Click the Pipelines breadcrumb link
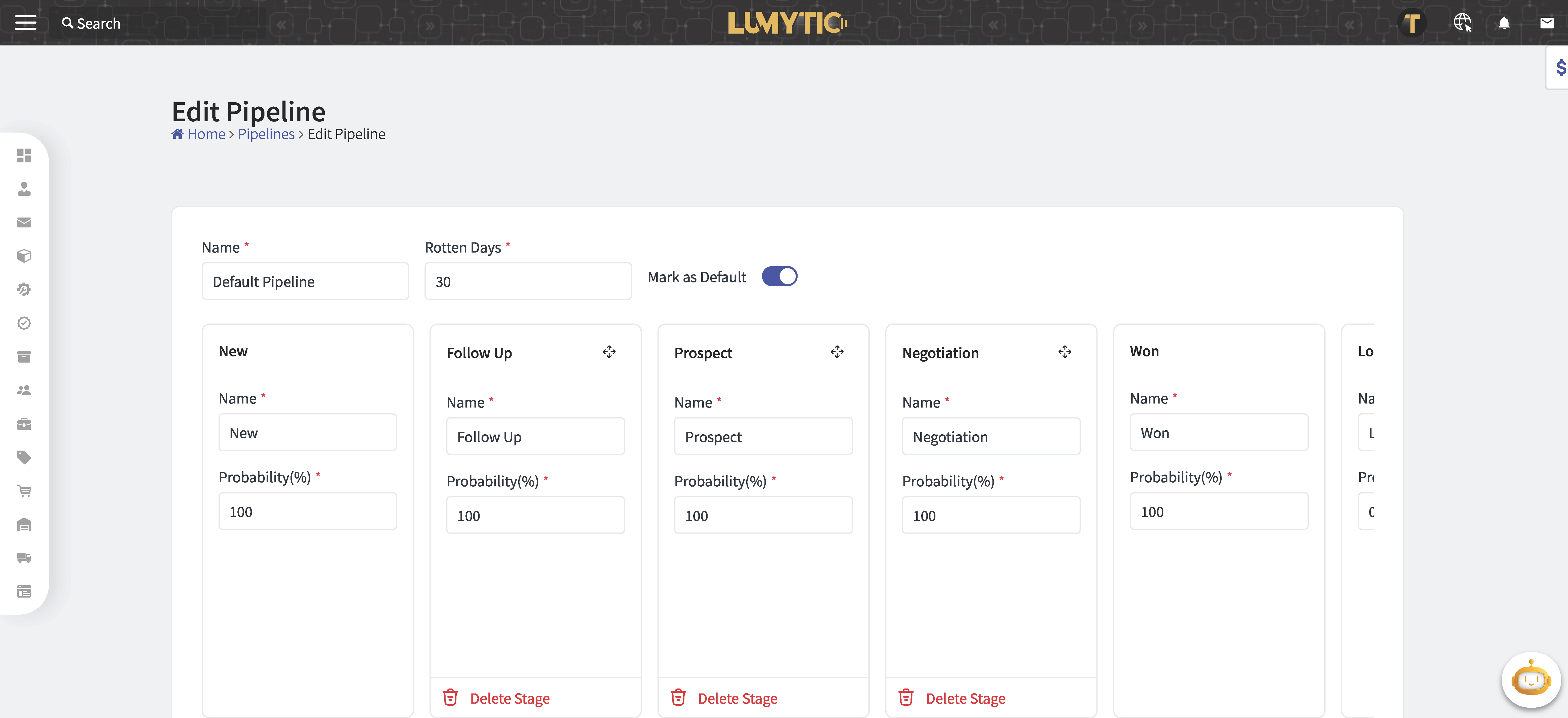Viewport: 1568px width, 718px height. (266, 134)
